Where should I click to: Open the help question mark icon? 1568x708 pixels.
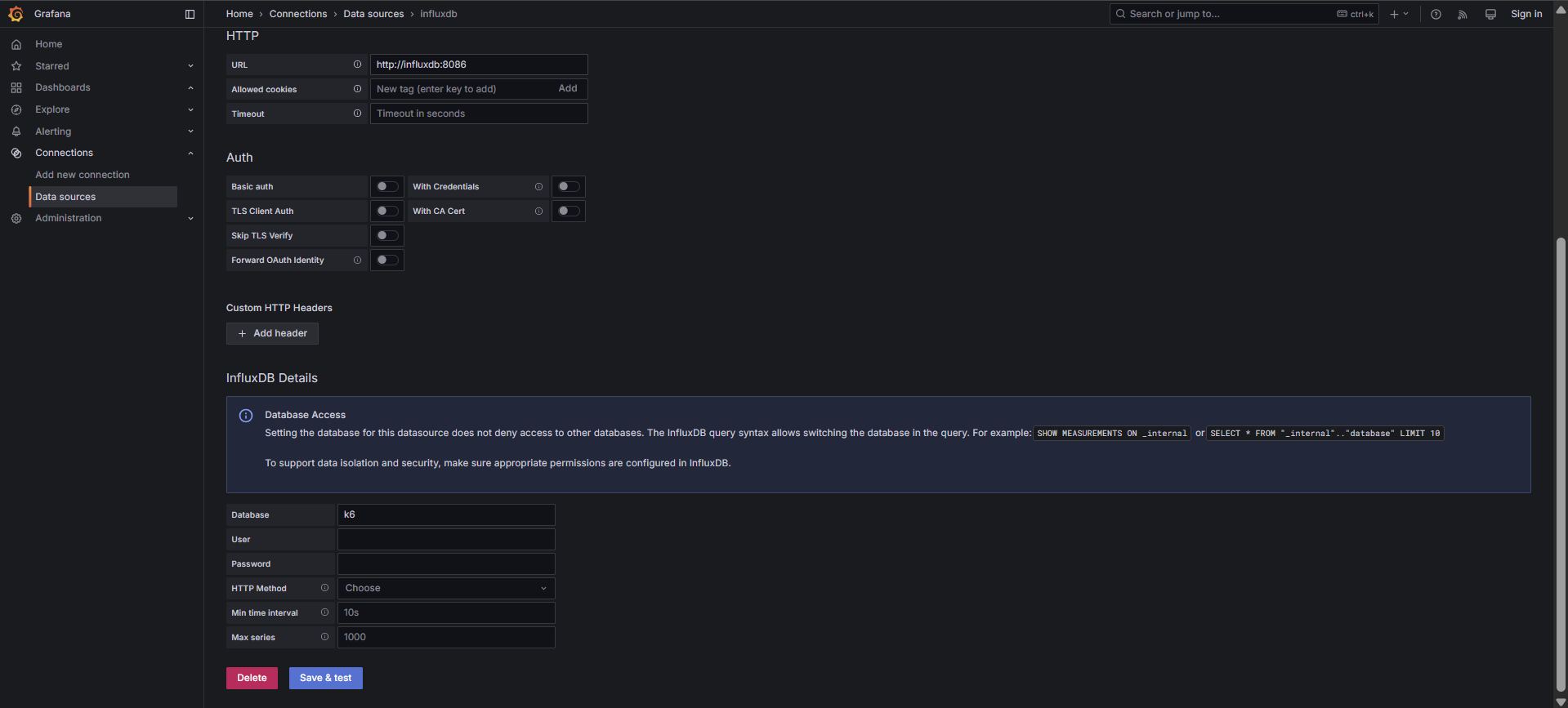click(x=1436, y=14)
